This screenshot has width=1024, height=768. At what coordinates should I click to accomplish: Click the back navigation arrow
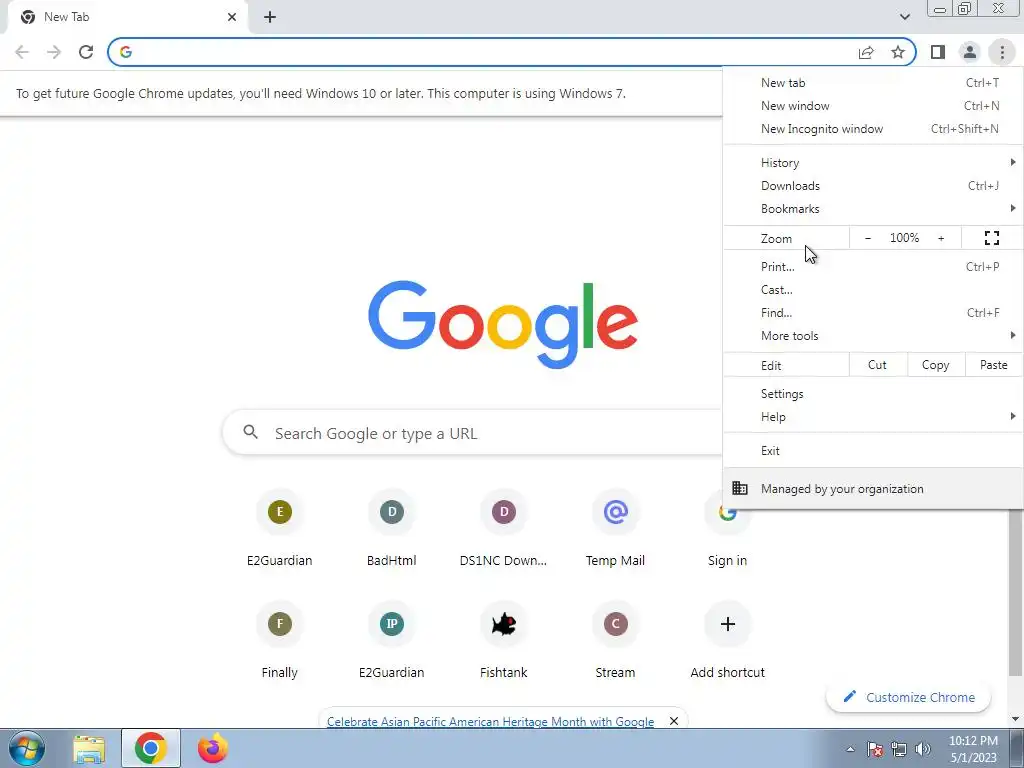pos(22,52)
